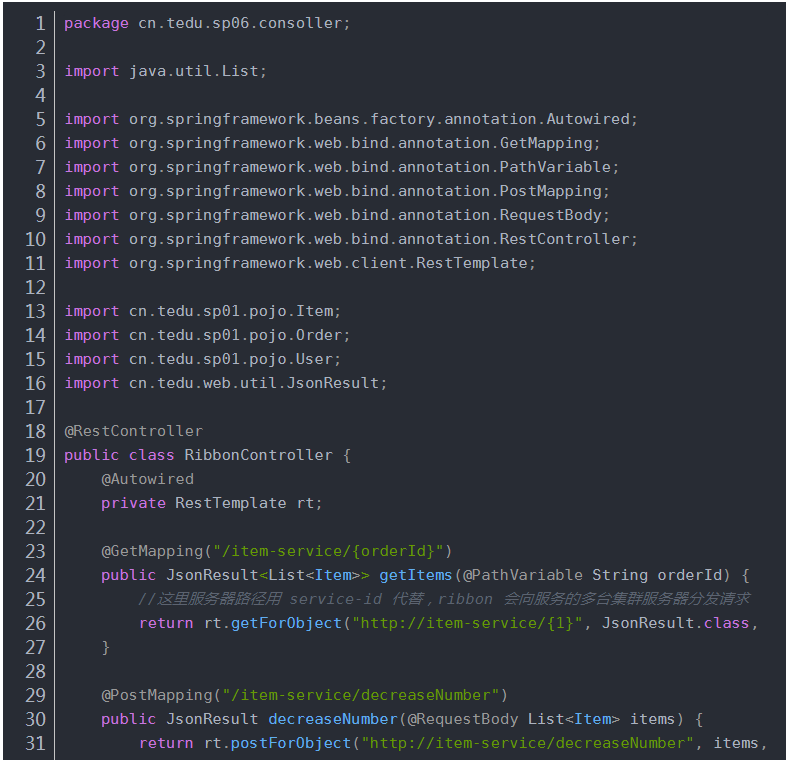Click the decreaseNumber method name
The width and height of the screenshot is (786, 760).
click(x=333, y=719)
